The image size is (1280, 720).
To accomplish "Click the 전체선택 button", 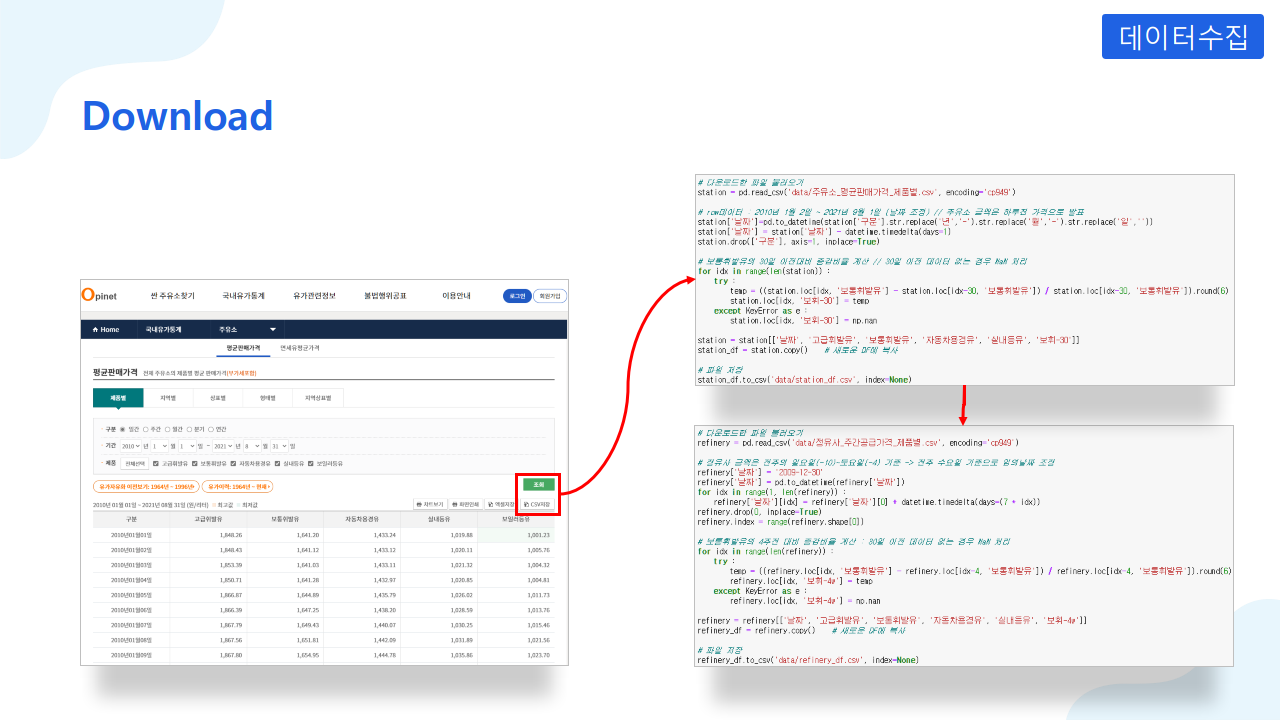I will (135, 463).
